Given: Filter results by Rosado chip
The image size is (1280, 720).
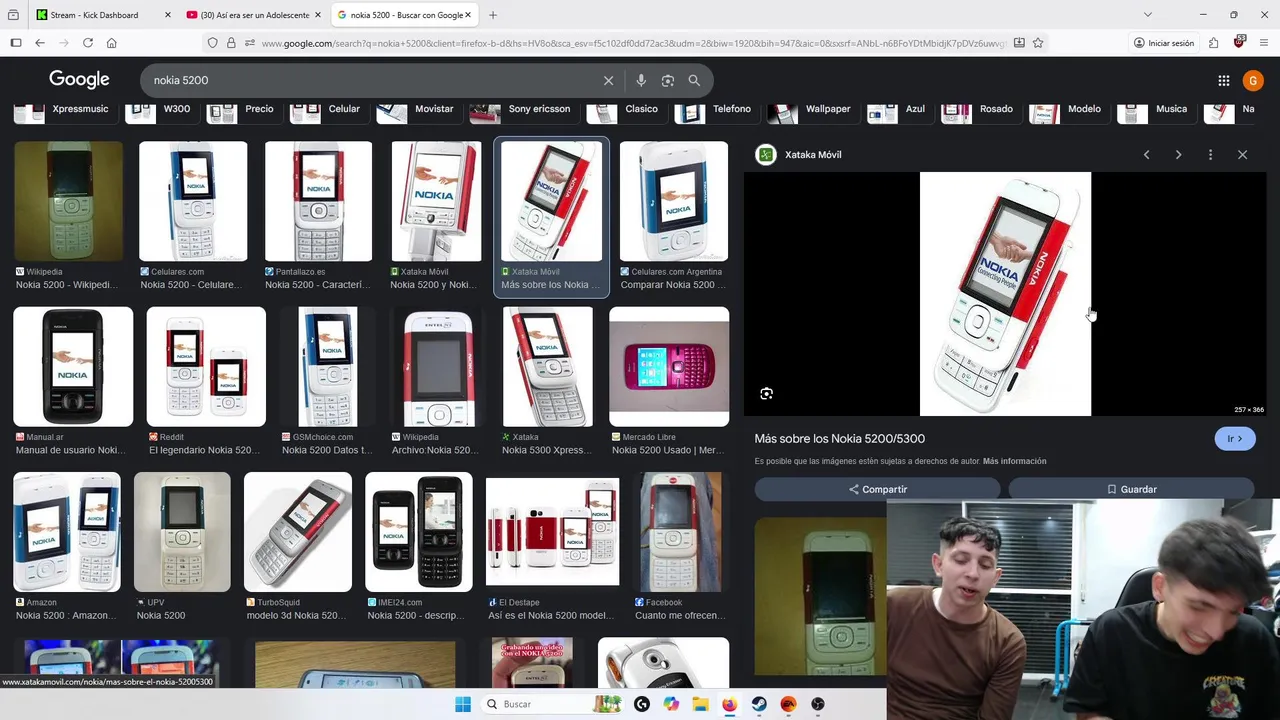Looking at the screenshot, I should tap(979, 109).
